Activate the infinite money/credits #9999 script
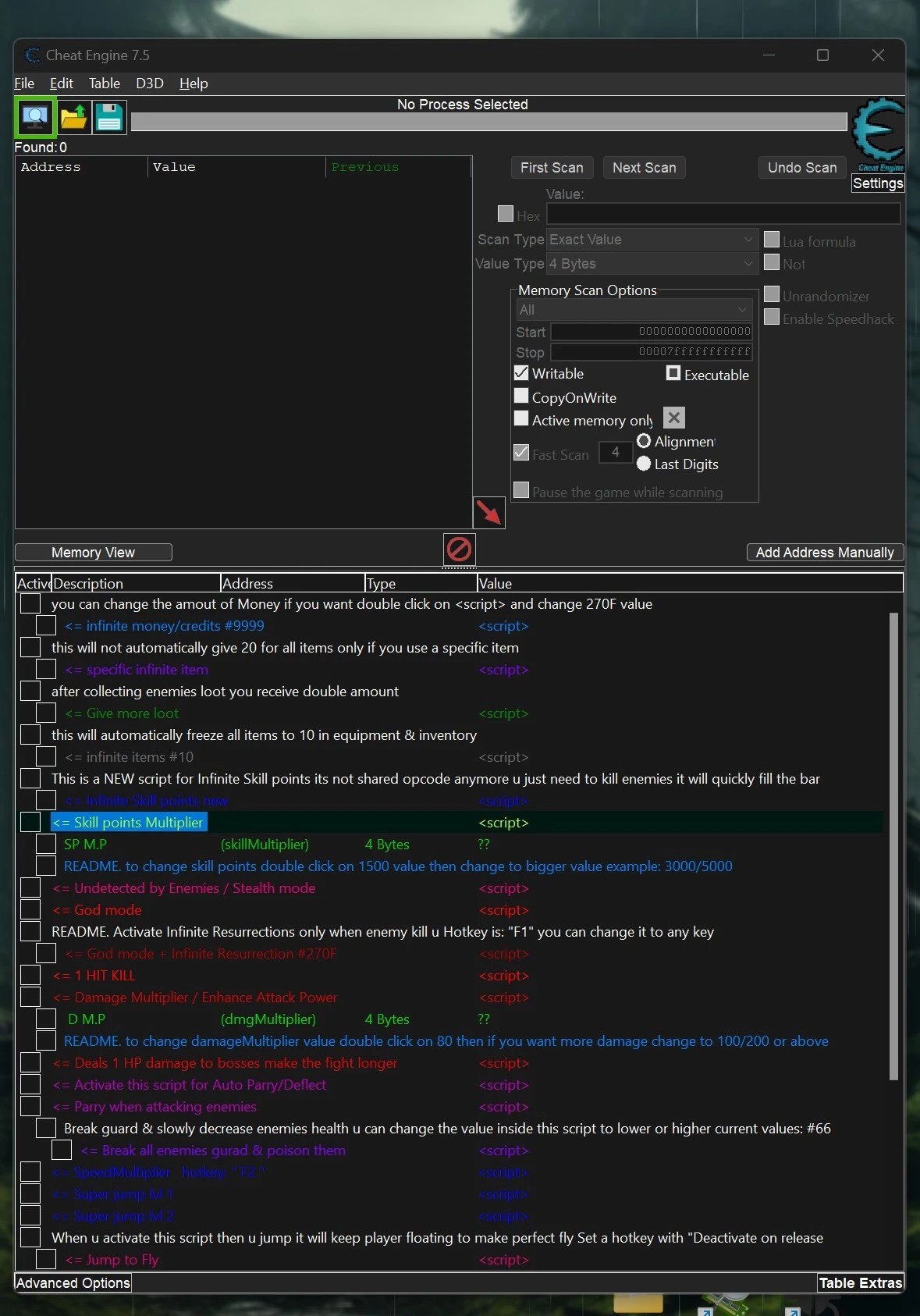The image size is (920, 1316). click(x=46, y=625)
